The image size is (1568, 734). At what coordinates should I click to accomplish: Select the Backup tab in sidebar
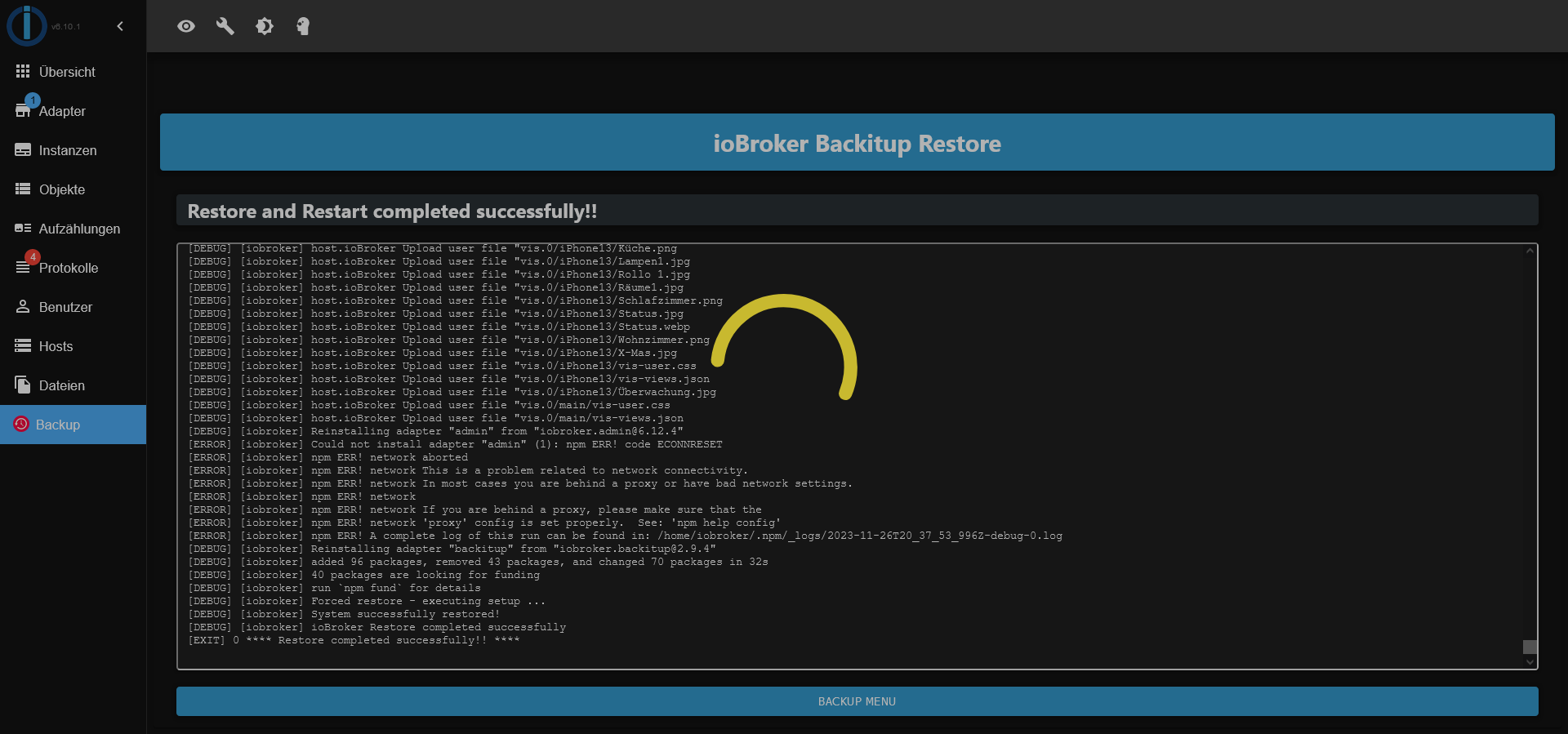[x=73, y=425]
